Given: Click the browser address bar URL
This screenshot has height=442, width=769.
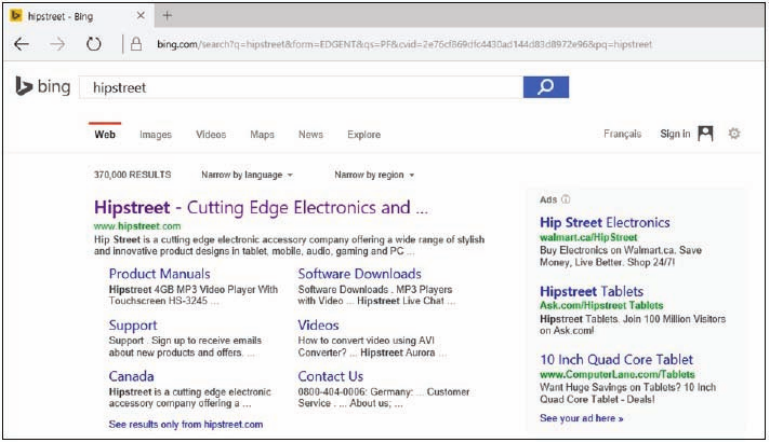Looking at the screenshot, I should point(405,45).
